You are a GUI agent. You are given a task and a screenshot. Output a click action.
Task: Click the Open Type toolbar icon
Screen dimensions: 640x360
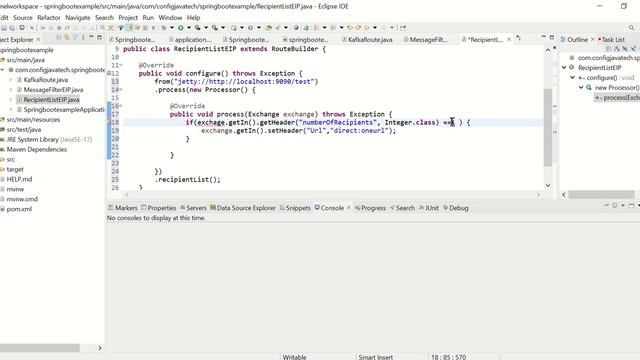[269, 28]
